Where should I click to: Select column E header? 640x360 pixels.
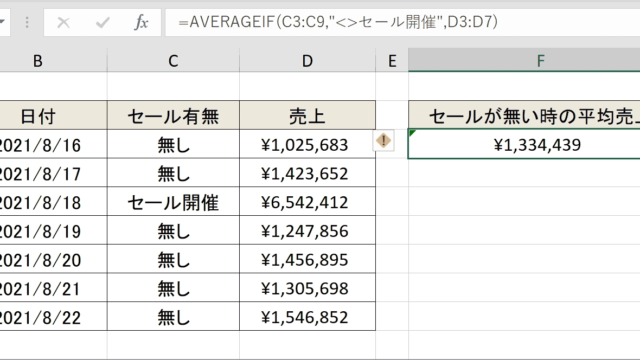pos(392,61)
